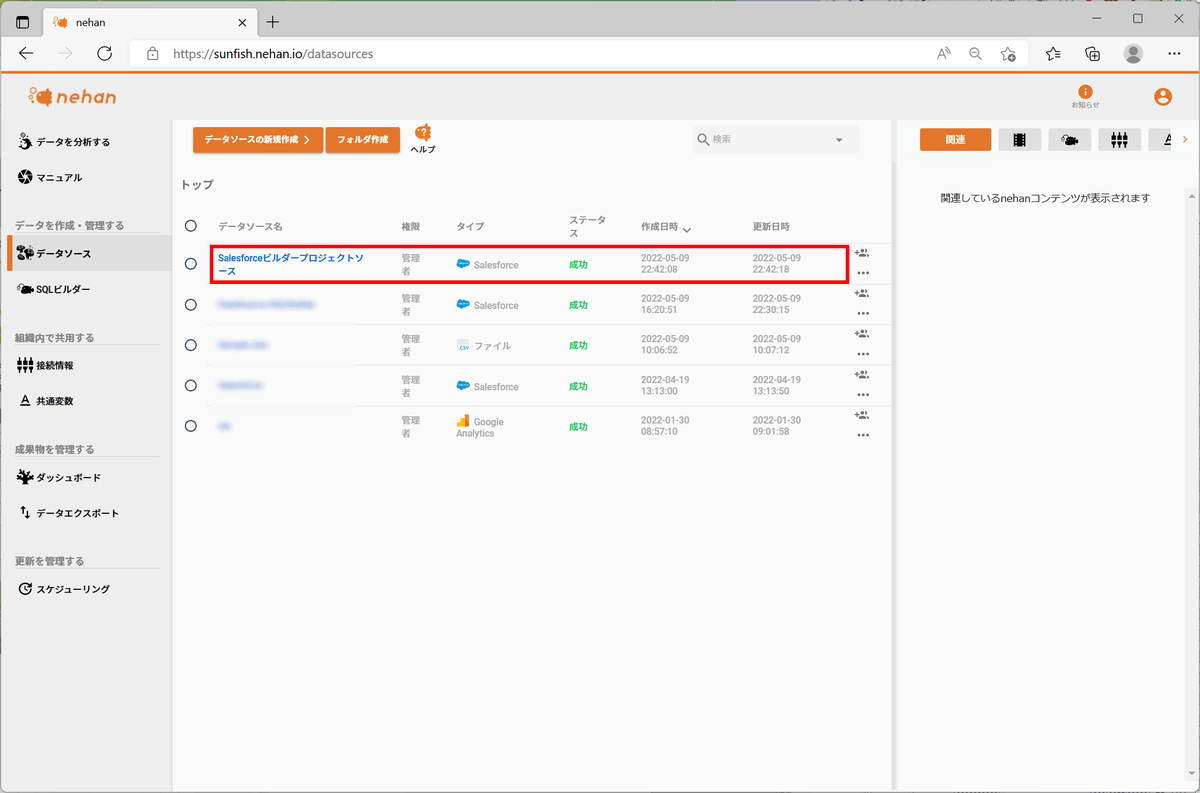Share the ファイル type datasource
Viewport: 1200px width, 793px height.
point(861,334)
